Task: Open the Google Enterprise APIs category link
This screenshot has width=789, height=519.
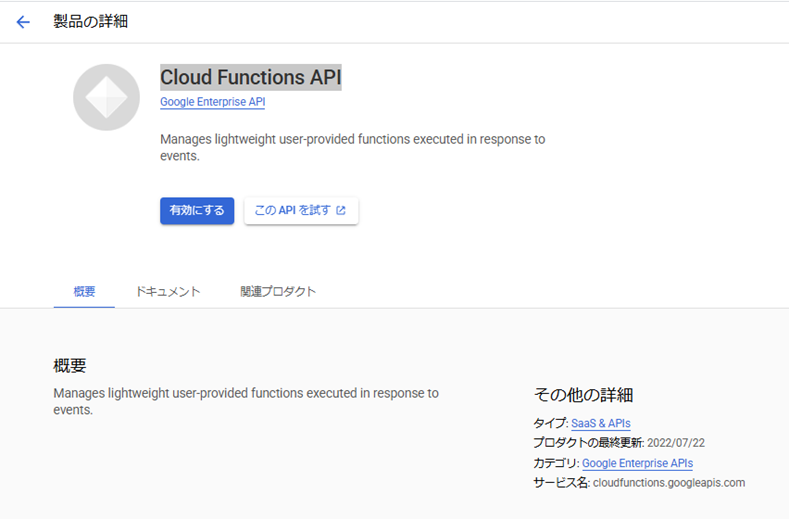Action: click(638, 463)
